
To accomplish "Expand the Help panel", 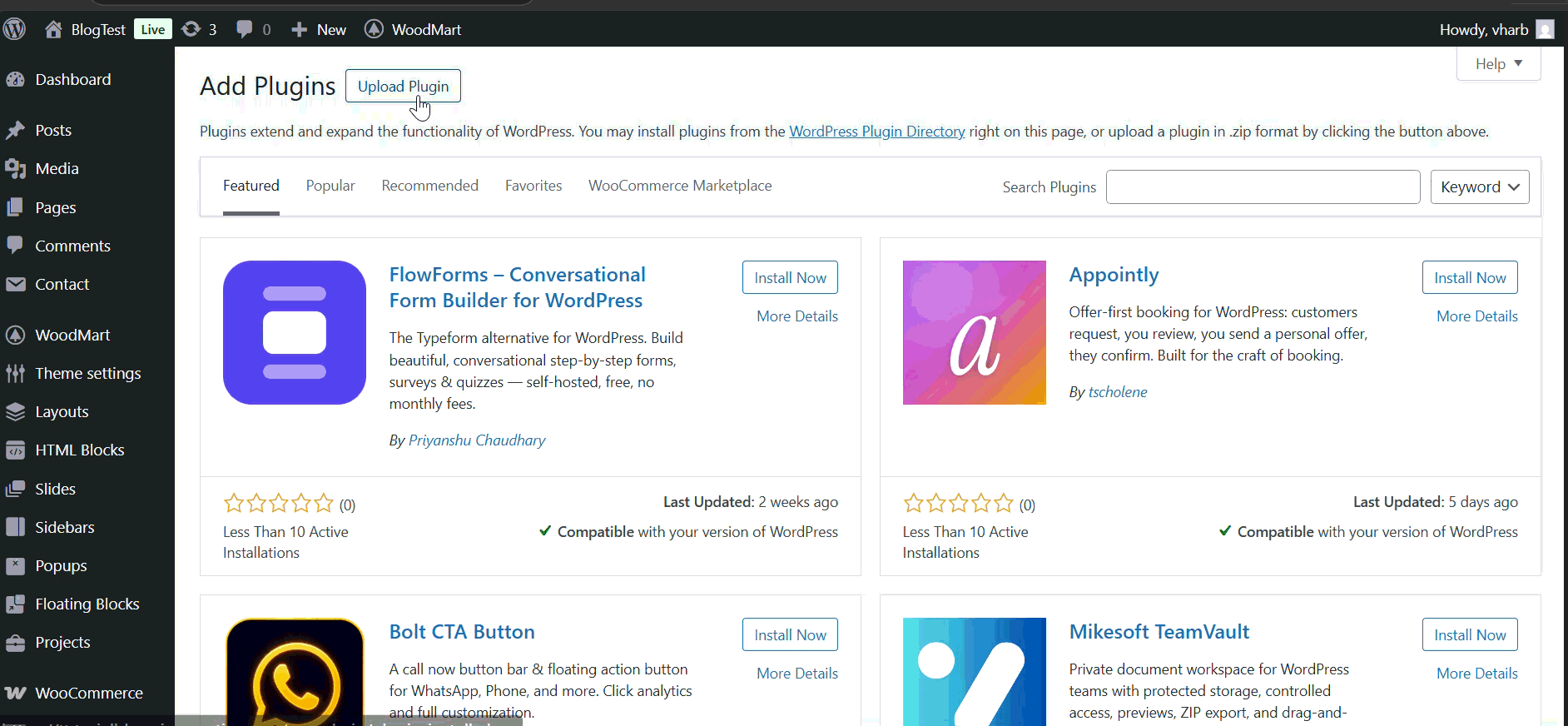I will coord(1498,64).
